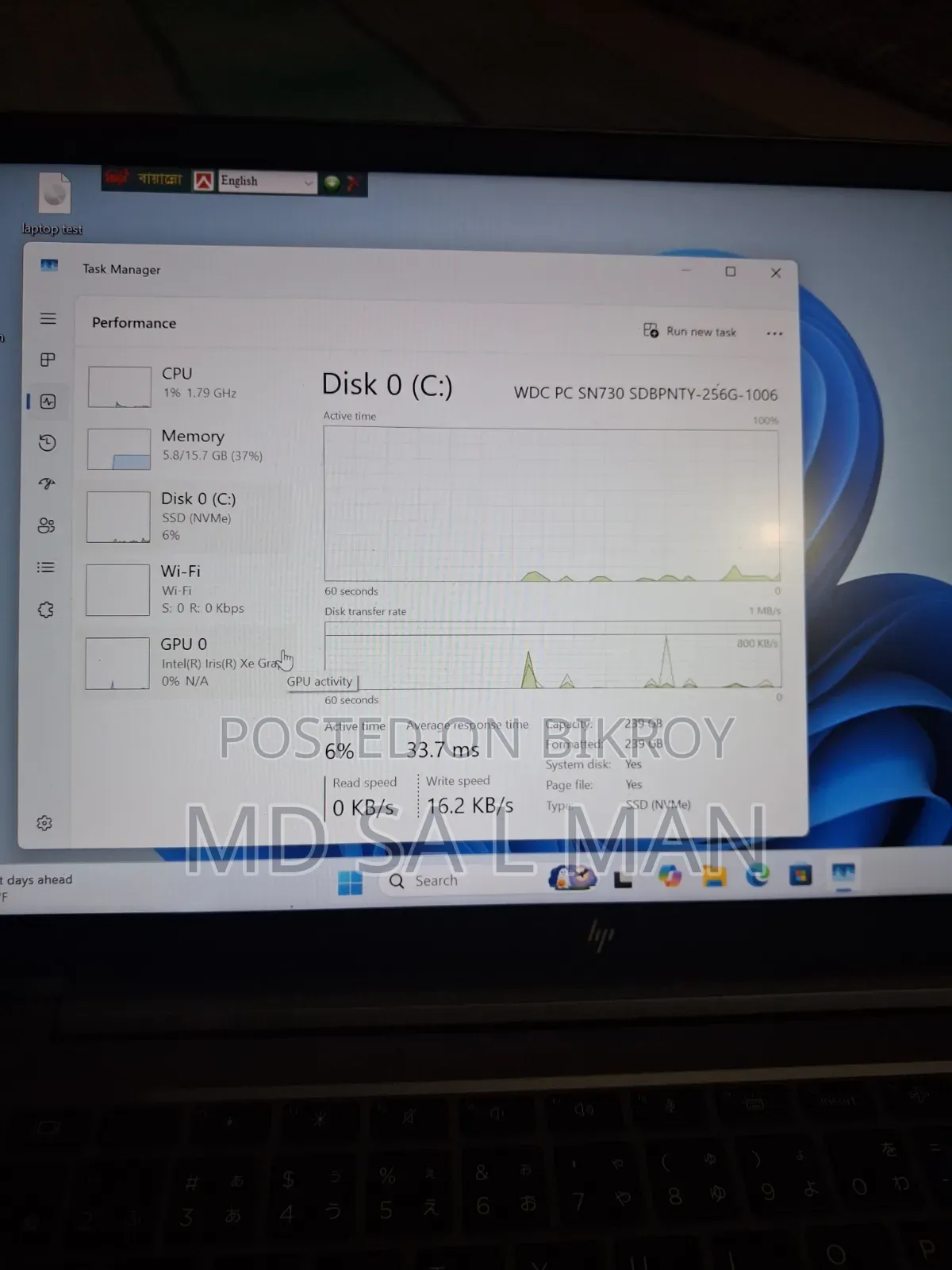Open the Windows Start menu
952x1270 pixels.
[350, 882]
